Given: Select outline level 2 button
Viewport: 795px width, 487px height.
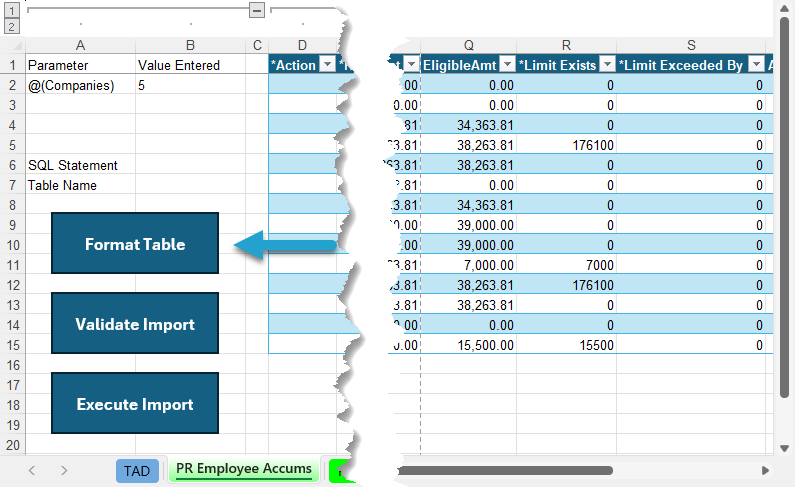Looking at the screenshot, I should coord(12,26).
